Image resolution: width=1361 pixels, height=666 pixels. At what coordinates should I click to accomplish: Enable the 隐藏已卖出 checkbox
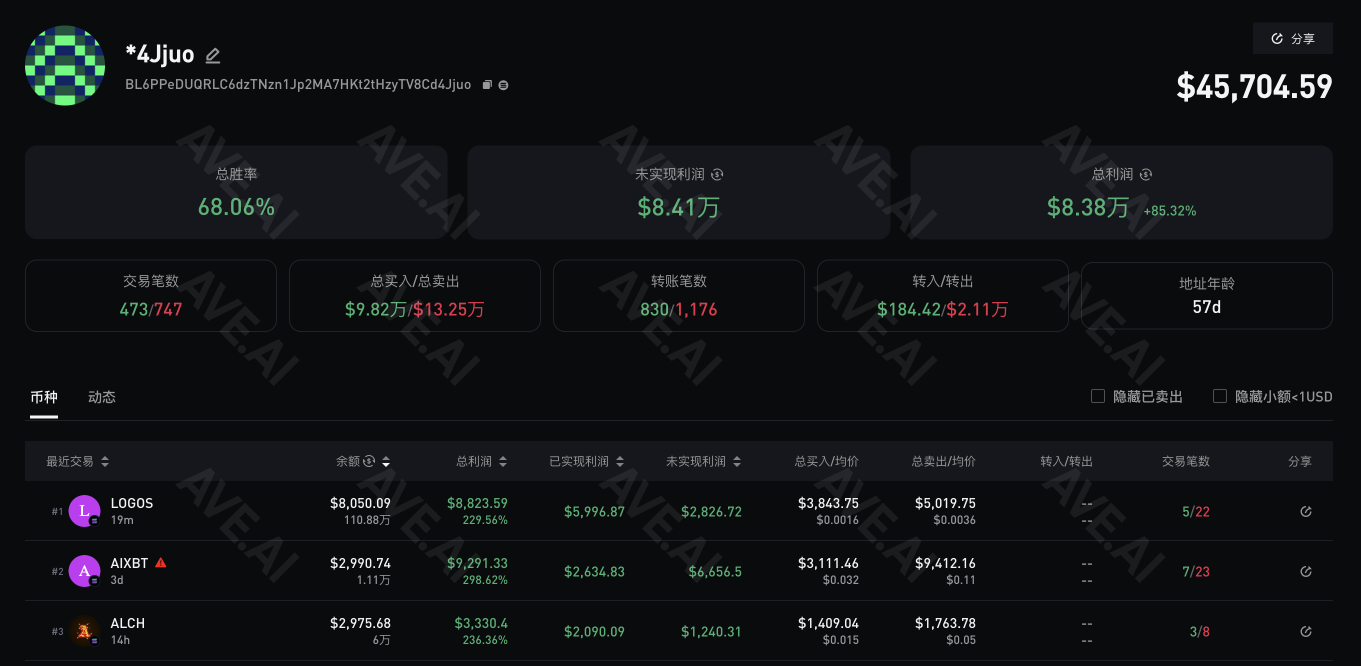[x=1098, y=396]
